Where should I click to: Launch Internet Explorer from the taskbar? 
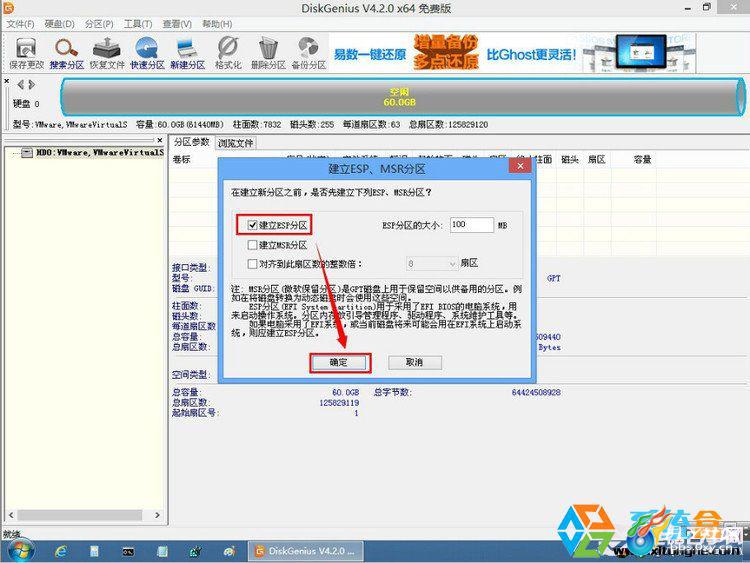(61, 552)
